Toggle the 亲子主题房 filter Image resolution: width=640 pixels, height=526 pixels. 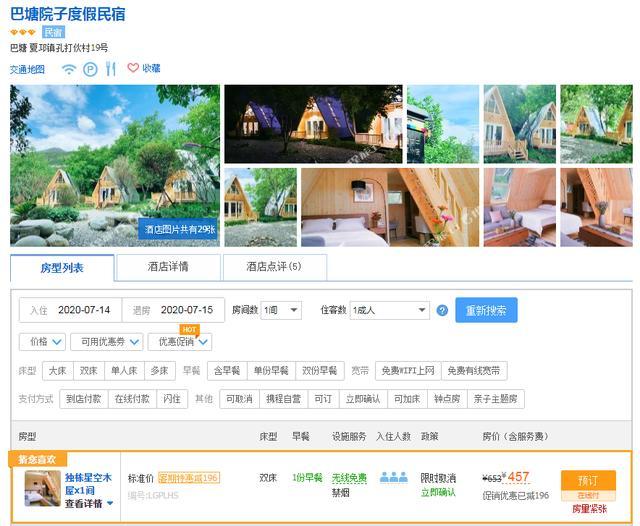click(x=496, y=399)
